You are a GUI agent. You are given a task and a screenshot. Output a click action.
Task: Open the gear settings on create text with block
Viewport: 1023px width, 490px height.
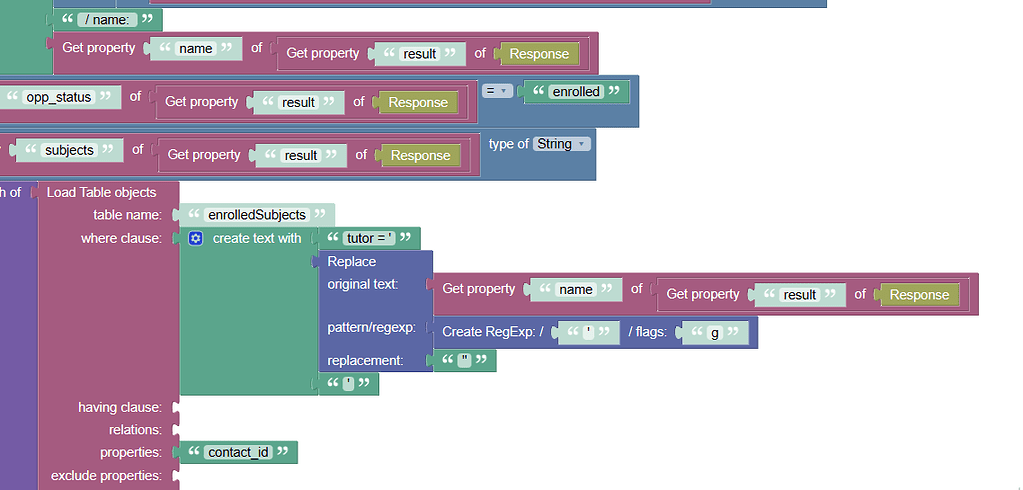click(x=196, y=238)
